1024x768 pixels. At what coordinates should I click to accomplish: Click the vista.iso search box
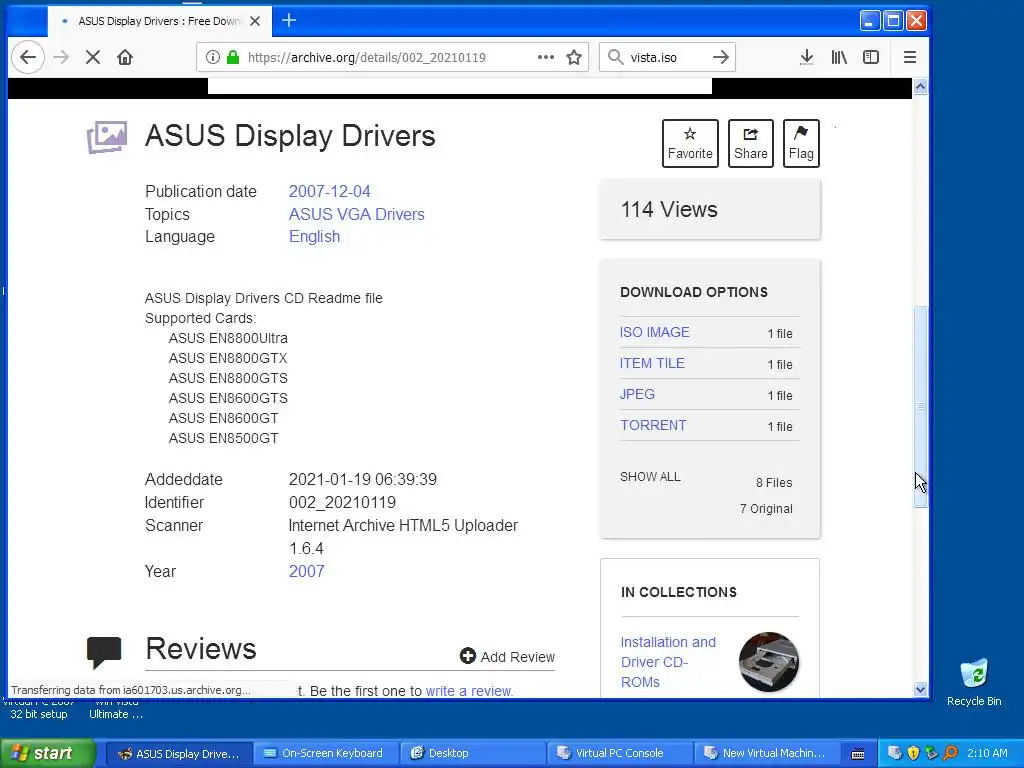click(666, 57)
